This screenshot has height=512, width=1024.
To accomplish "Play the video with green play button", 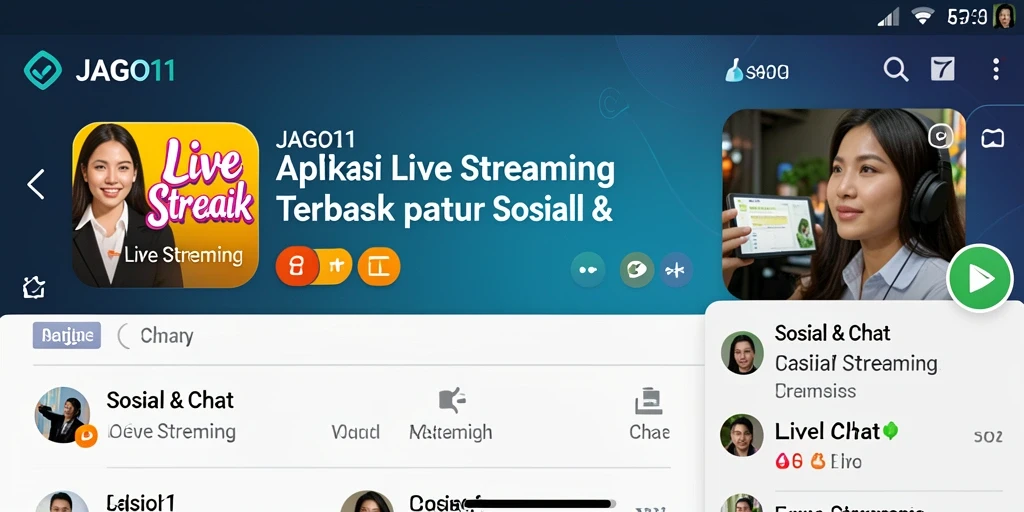I will click(x=980, y=278).
